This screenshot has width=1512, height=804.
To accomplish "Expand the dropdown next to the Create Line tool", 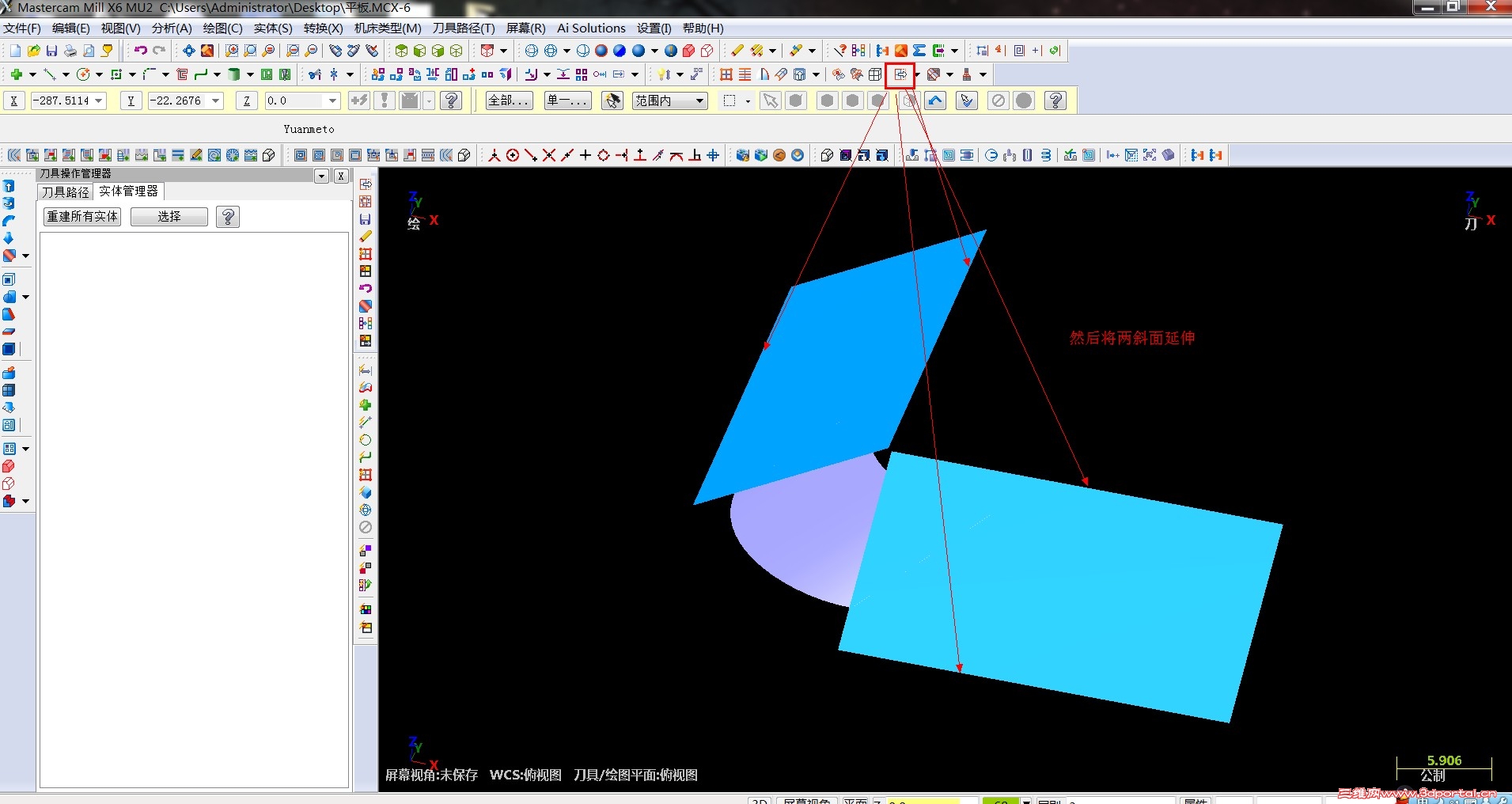I will pyautogui.click(x=66, y=74).
